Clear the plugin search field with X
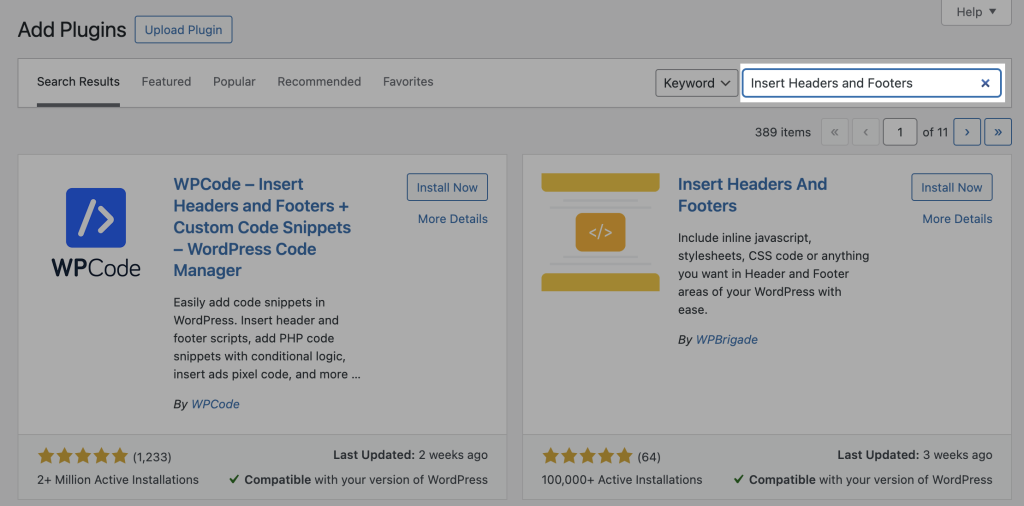Viewport: 1024px width, 506px height. [985, 83]
